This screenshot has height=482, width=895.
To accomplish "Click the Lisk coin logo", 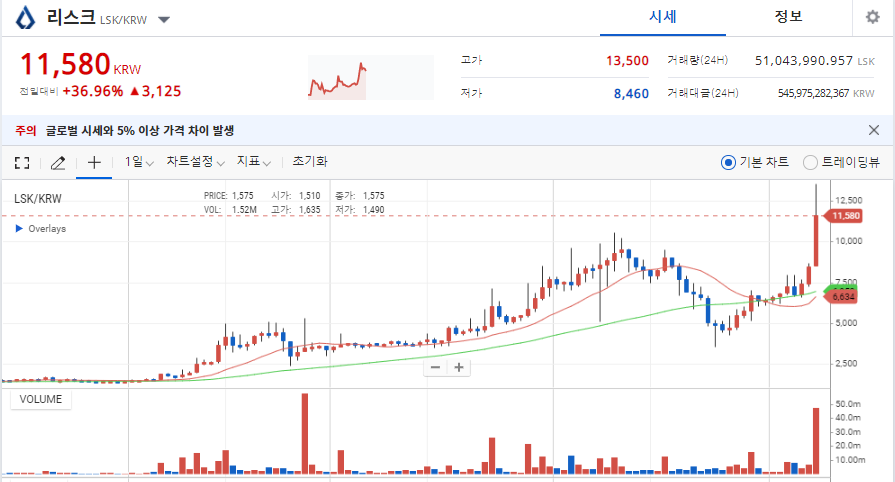I will (25, 18).
